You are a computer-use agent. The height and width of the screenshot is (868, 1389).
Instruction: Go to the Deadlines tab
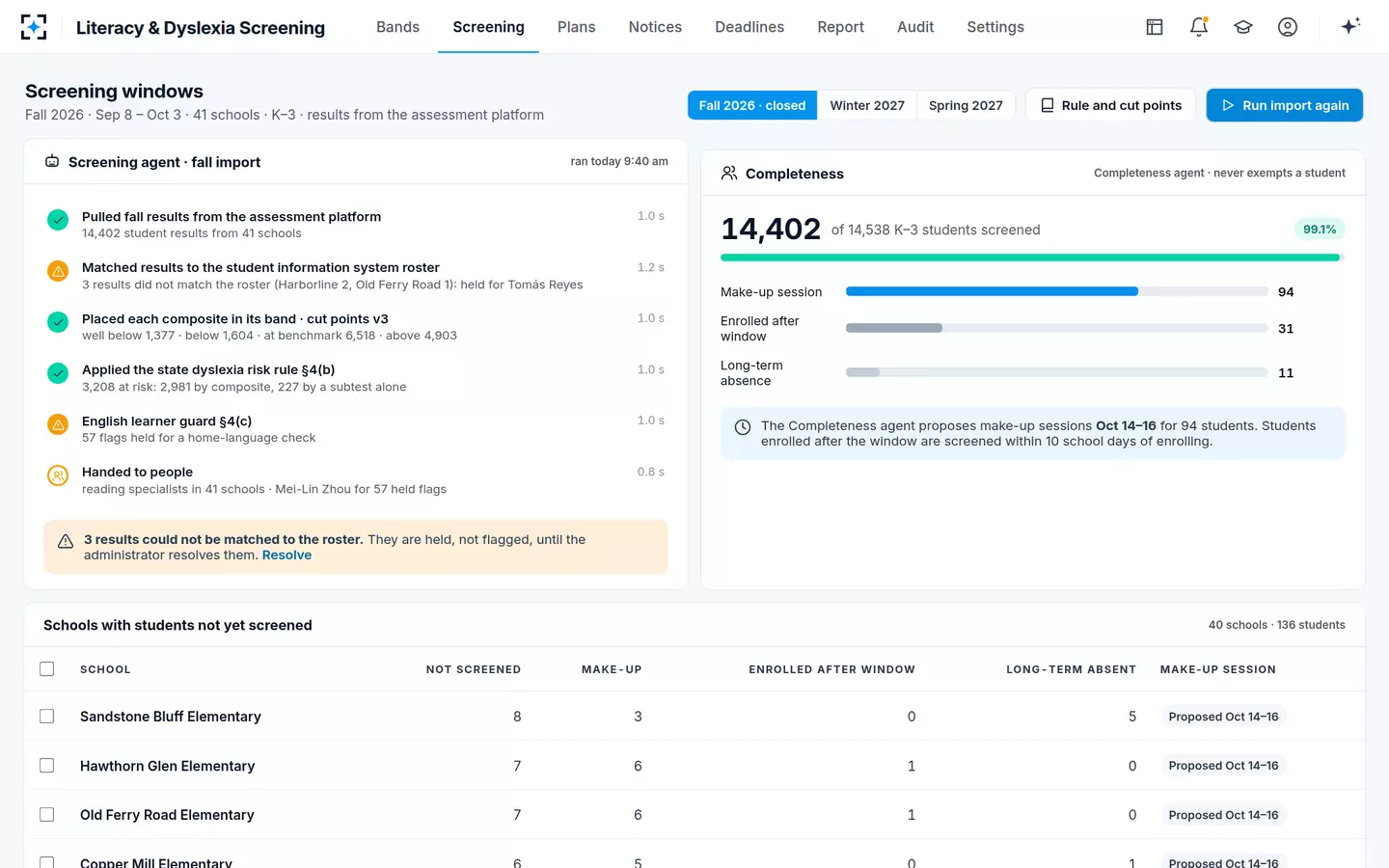749,27
